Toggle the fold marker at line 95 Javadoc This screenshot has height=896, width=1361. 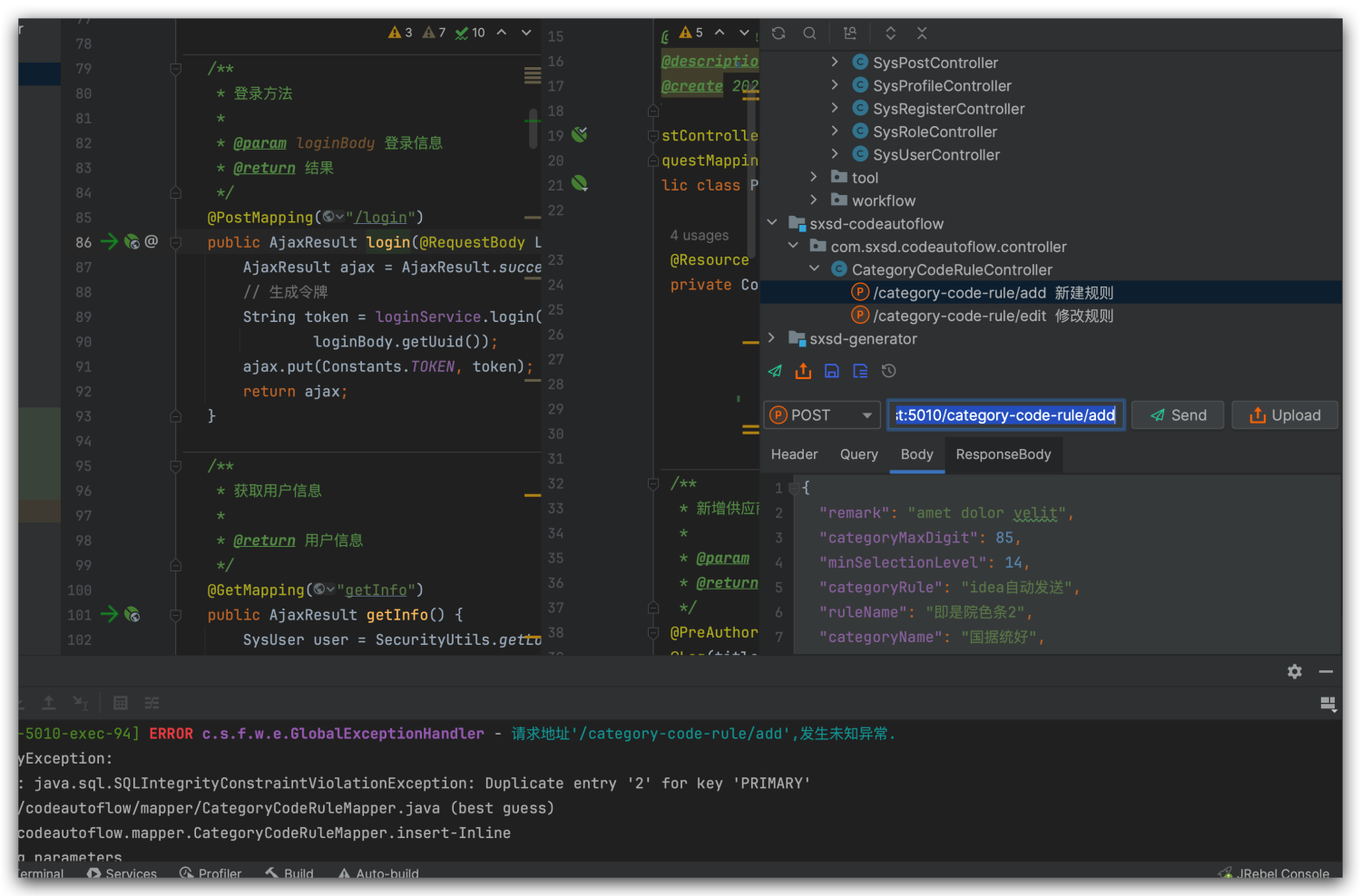(x=176, y=466)
